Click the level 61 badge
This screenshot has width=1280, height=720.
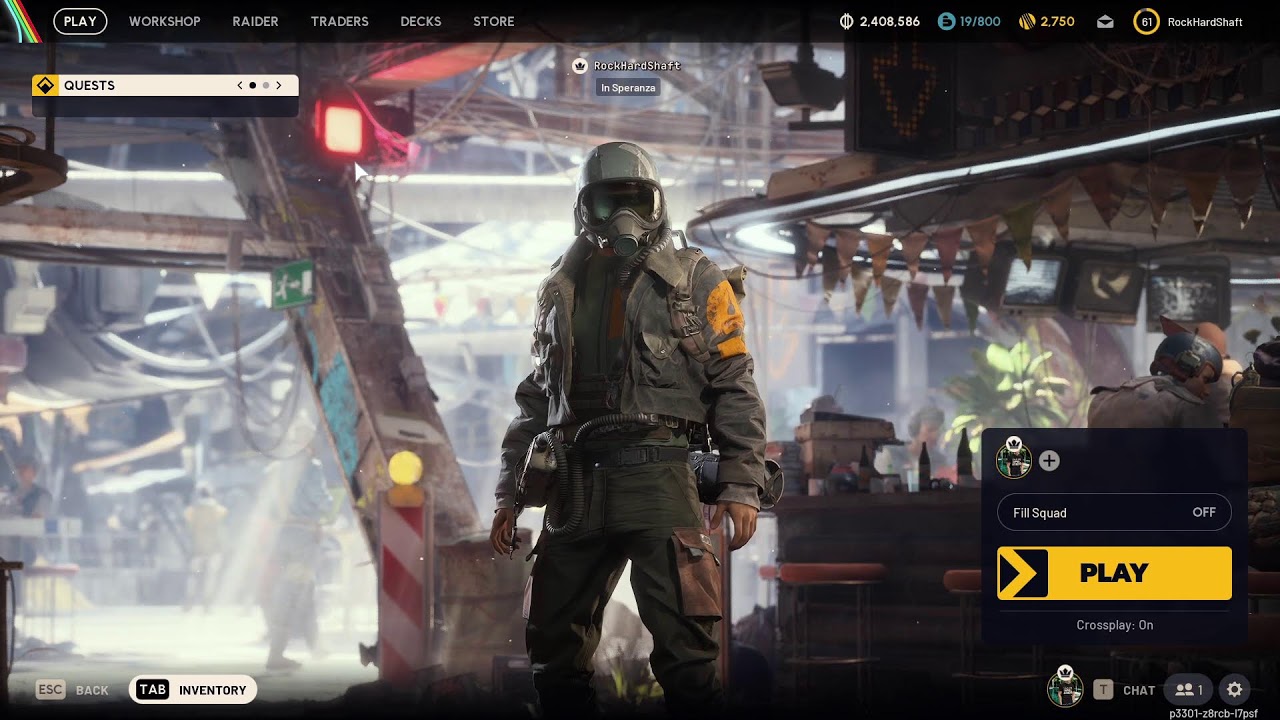coord(1146,21)
